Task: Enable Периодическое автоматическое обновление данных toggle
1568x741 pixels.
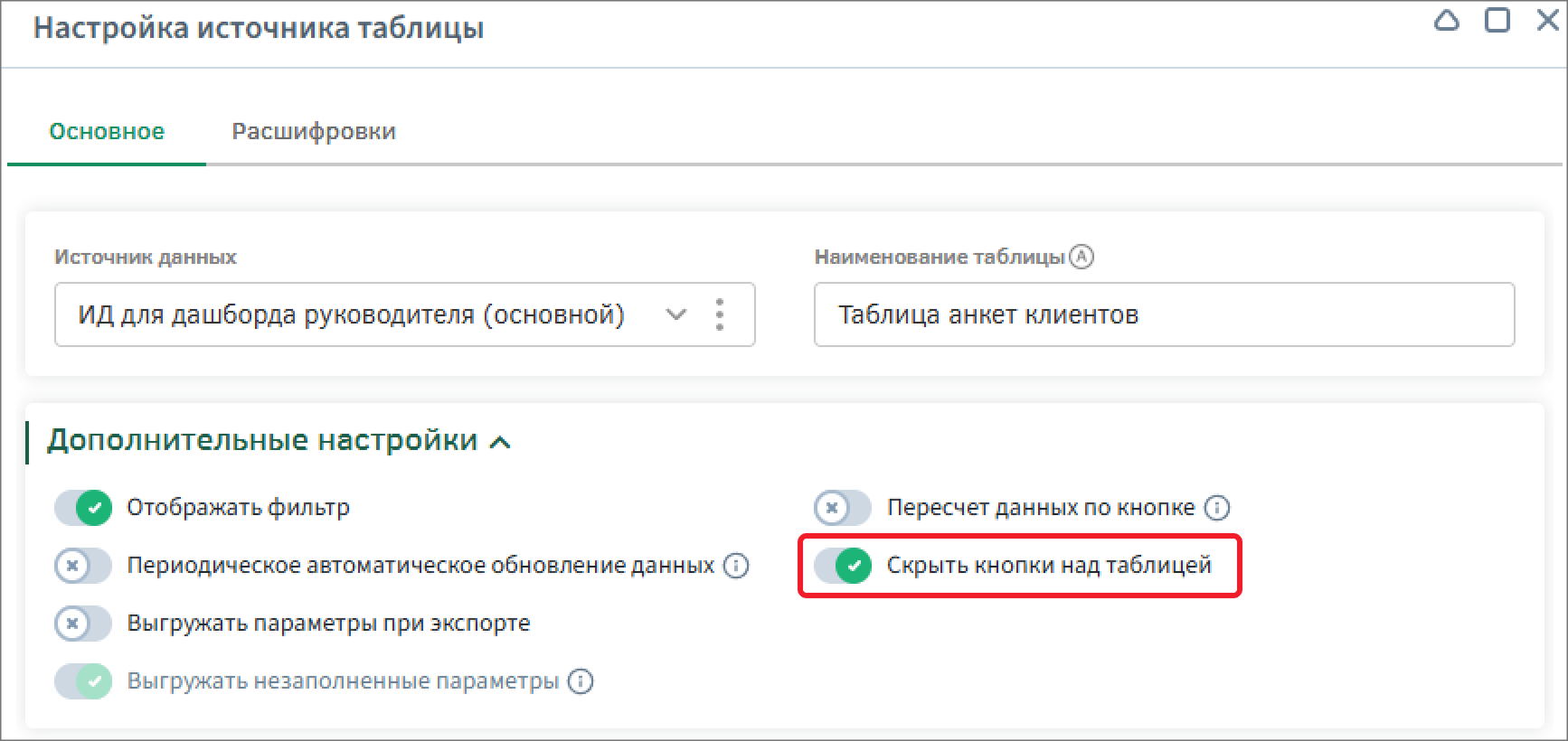Action: click(x=83, y=566)
